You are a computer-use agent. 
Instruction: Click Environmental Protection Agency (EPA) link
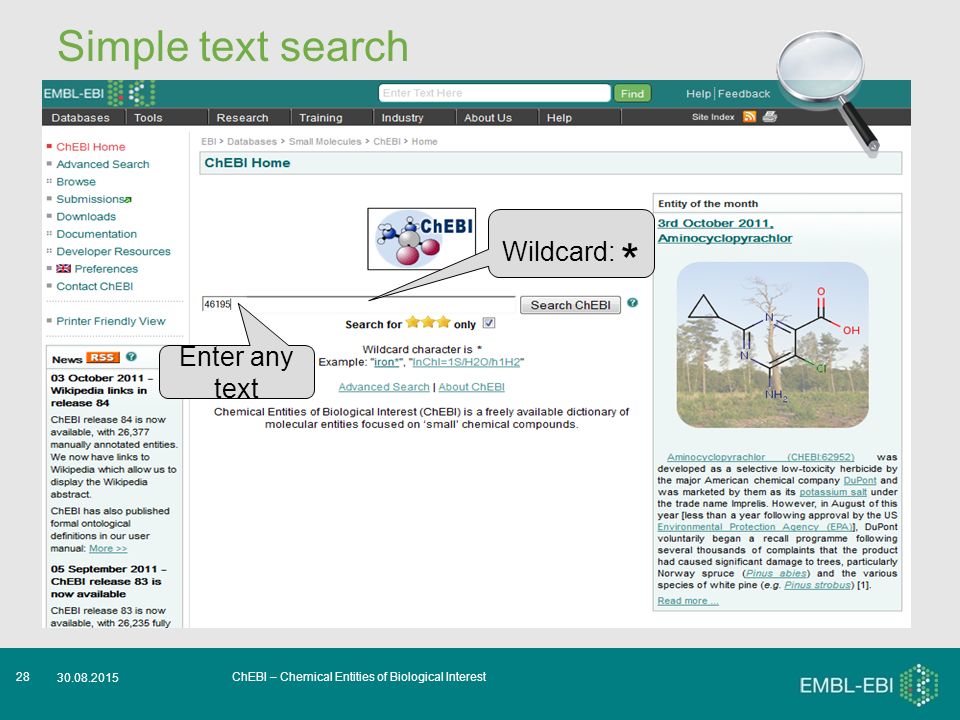click(755, 527)
